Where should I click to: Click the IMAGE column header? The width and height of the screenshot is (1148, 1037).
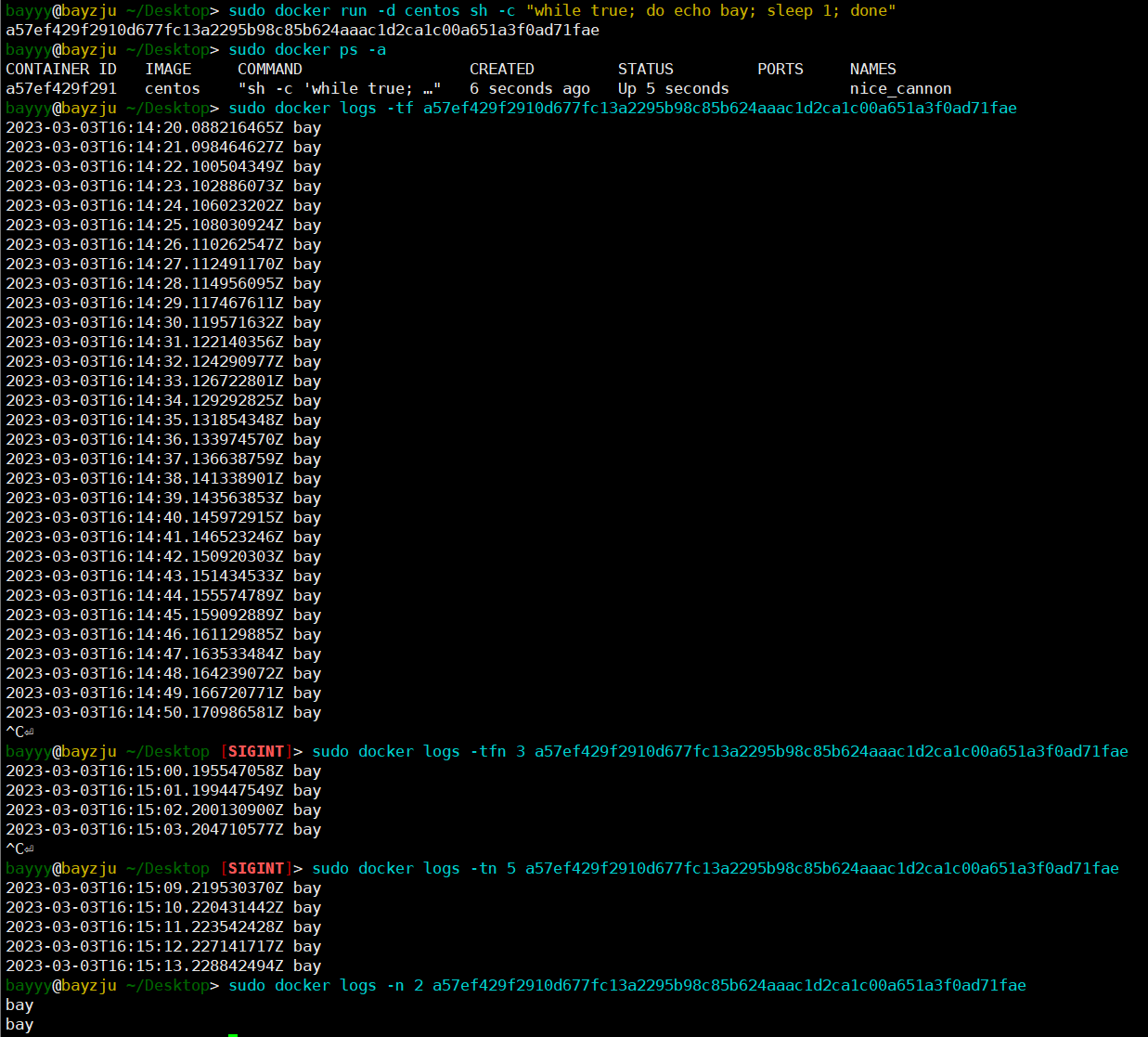[168, 70]
